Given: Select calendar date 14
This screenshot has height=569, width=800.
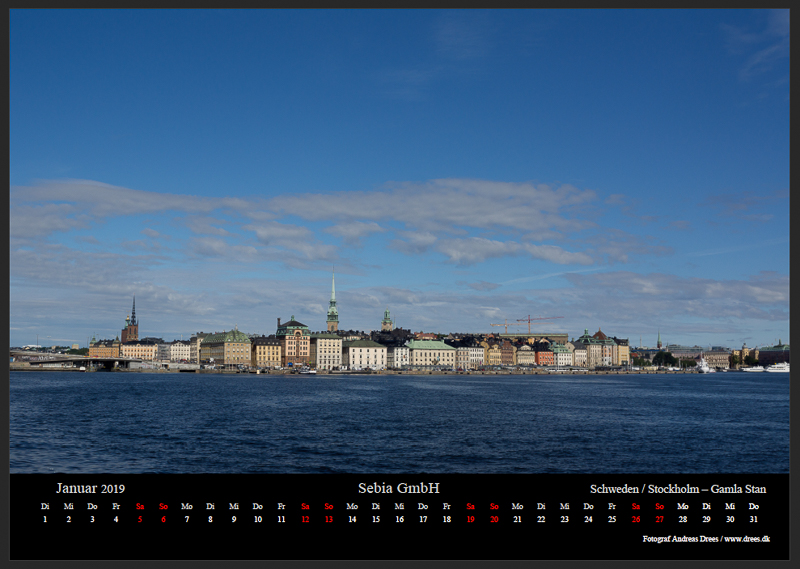Looking at the screenshot, I should [352, 519].
